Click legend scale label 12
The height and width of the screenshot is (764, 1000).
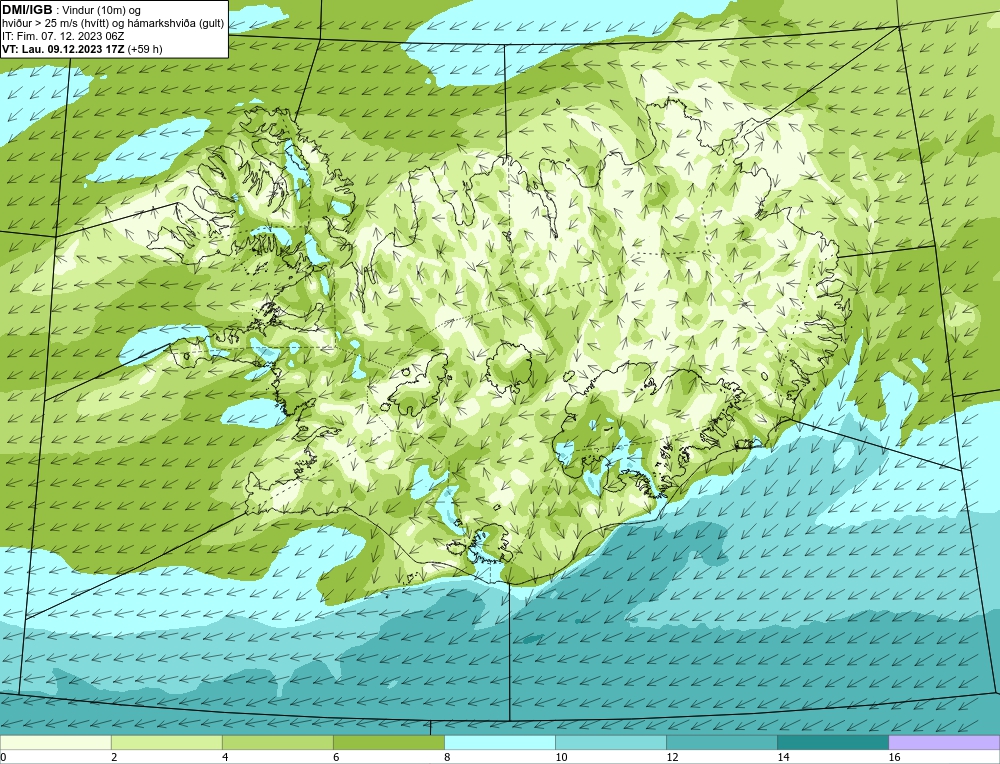tap(672, 757)
